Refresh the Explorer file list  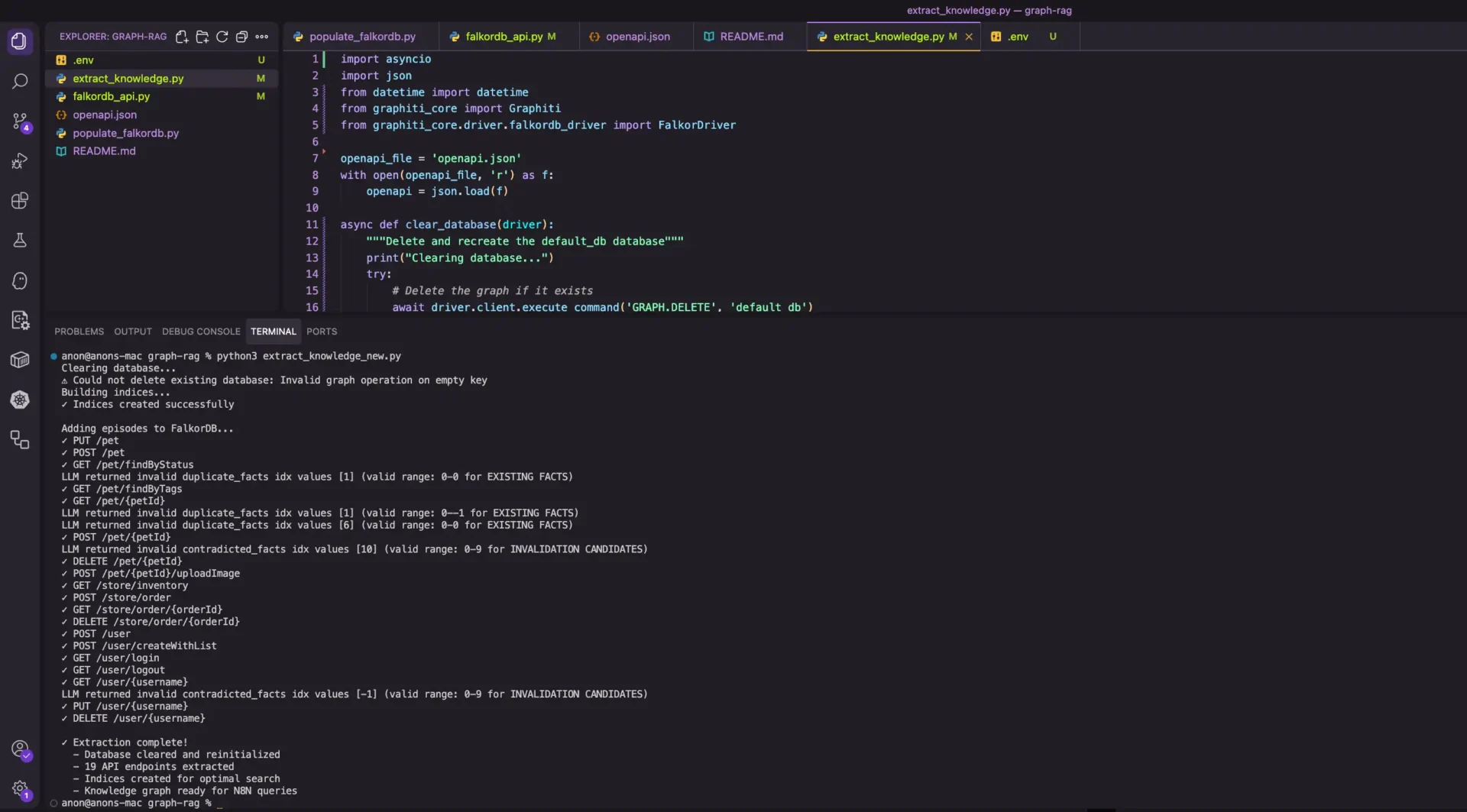[222, 36]
